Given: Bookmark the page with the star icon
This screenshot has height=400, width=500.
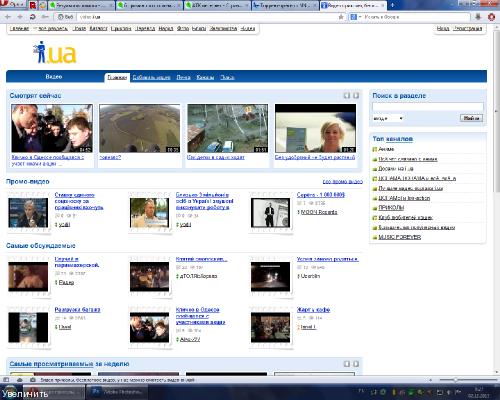Looking at the screenshot, I should [x=341, y=17].
